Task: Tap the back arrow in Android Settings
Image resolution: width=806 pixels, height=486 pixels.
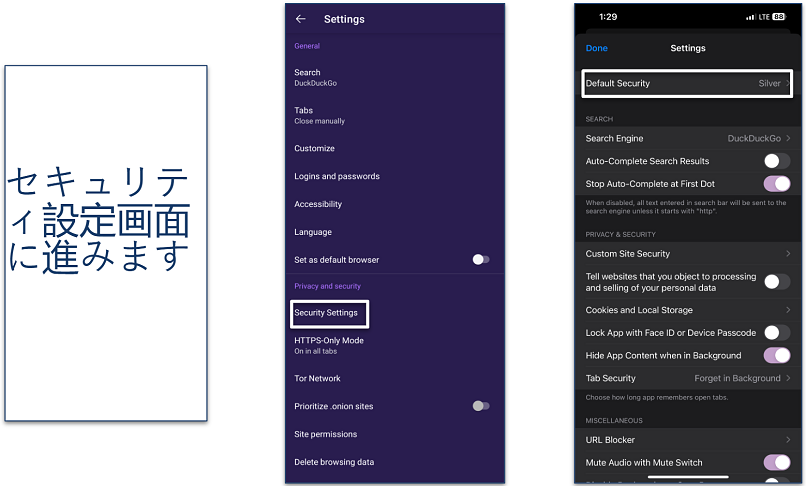Action: (301, 19)
